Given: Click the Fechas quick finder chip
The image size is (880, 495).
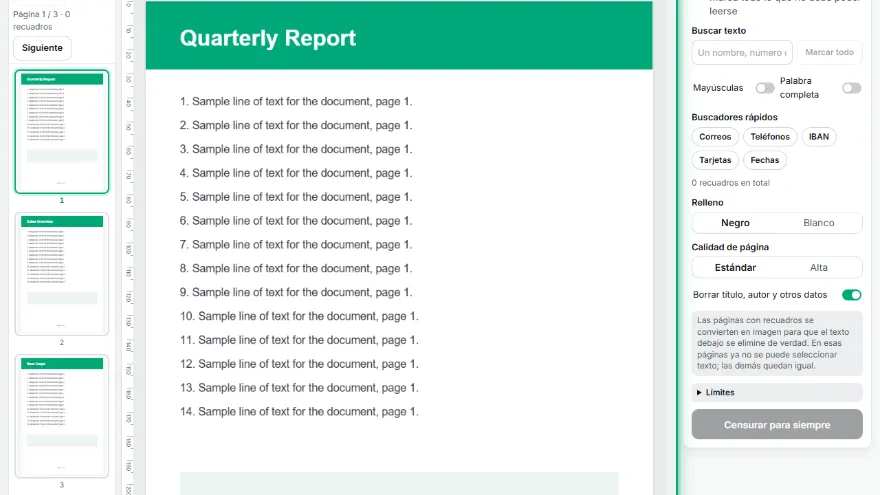Looking at the screenshot, I should click(764, 160).
